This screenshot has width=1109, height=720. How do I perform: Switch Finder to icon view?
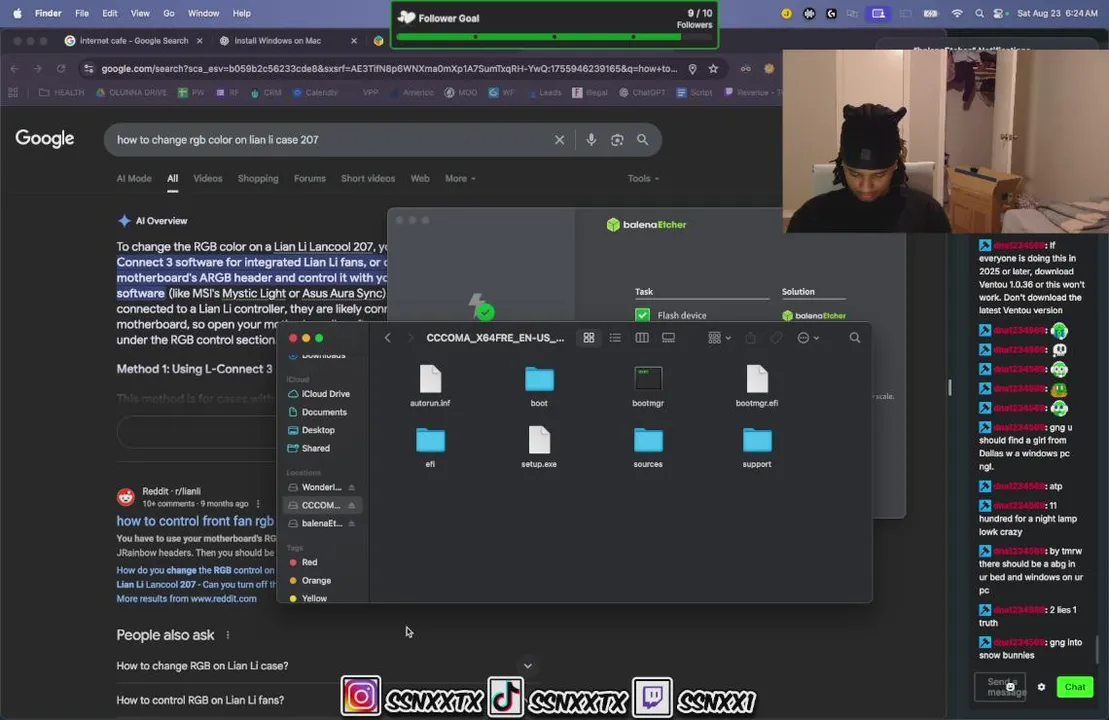[x=588, y=338]
